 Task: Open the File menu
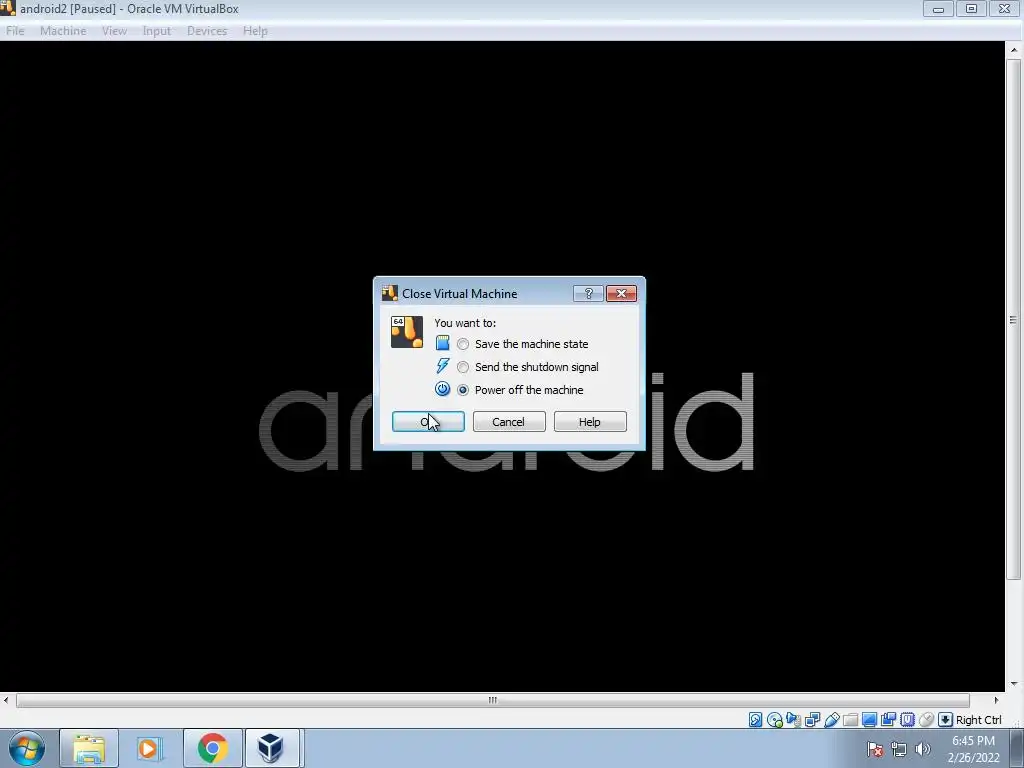tap(15, 31)
